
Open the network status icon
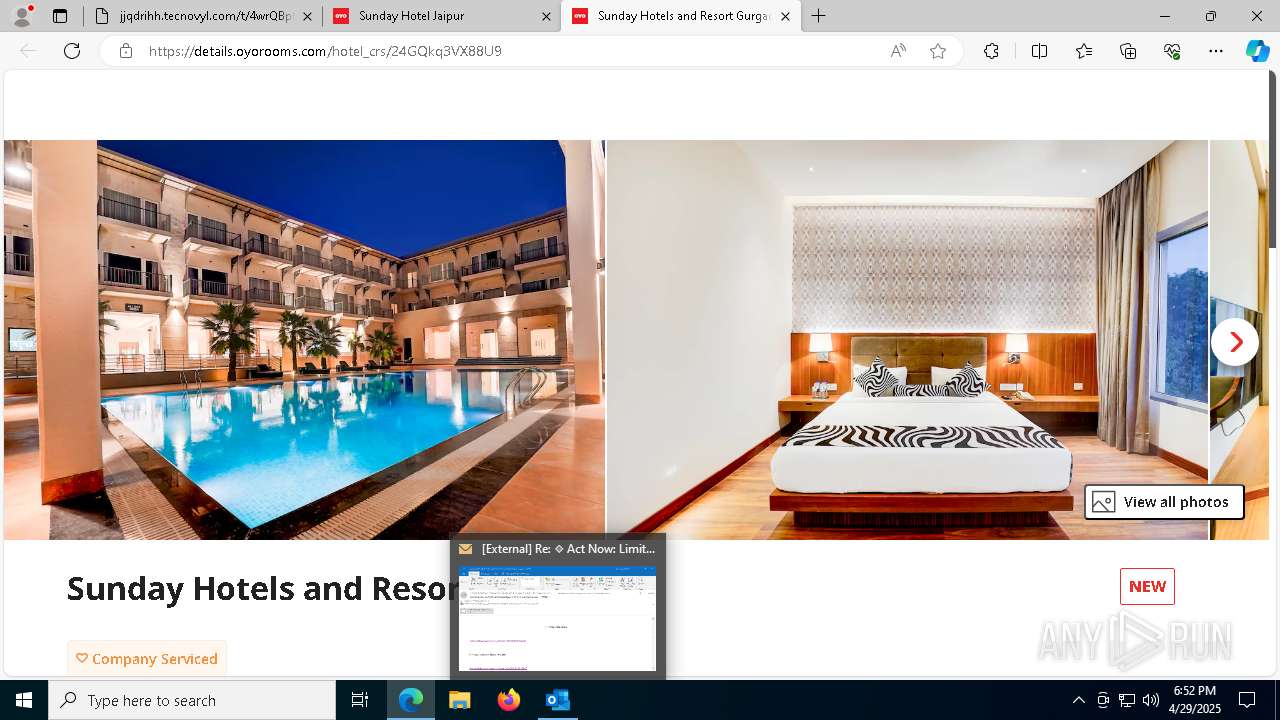[x=1127, y=700]
